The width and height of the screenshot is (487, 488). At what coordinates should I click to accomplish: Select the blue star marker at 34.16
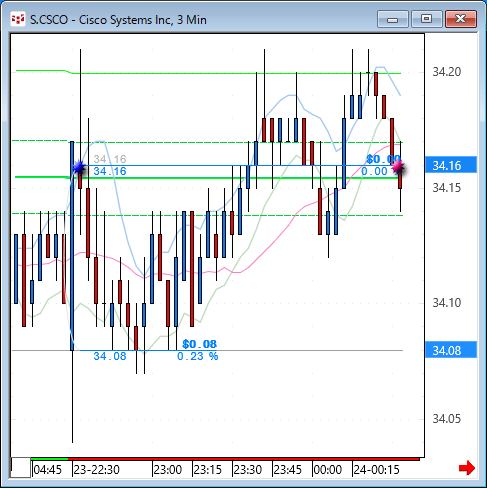tap(79, 167)
